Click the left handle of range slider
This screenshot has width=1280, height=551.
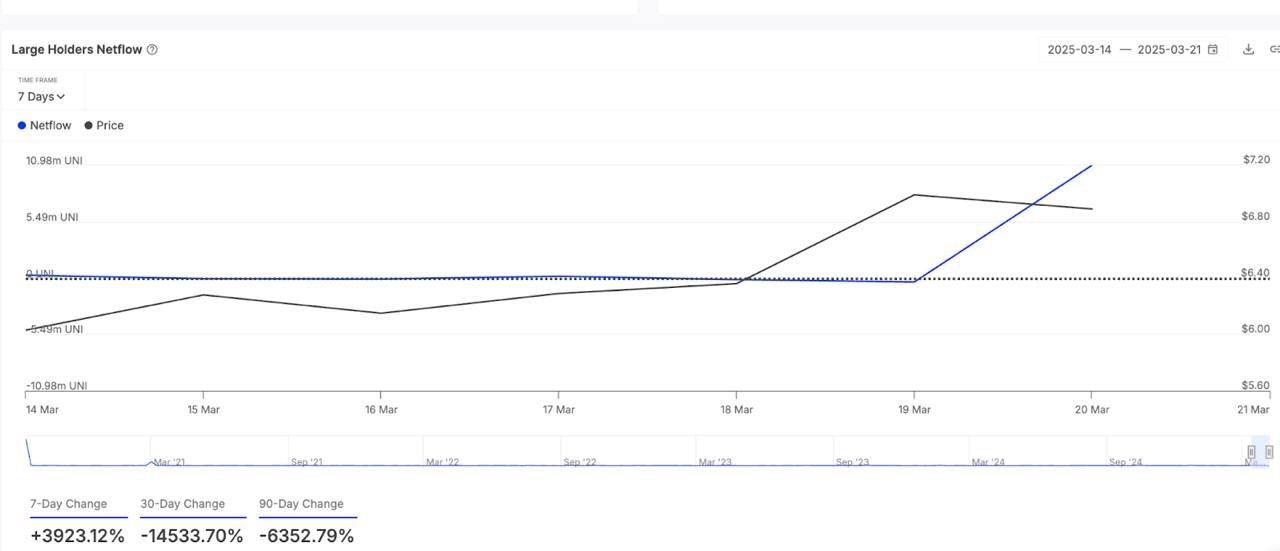click(x=1251, y=452)
